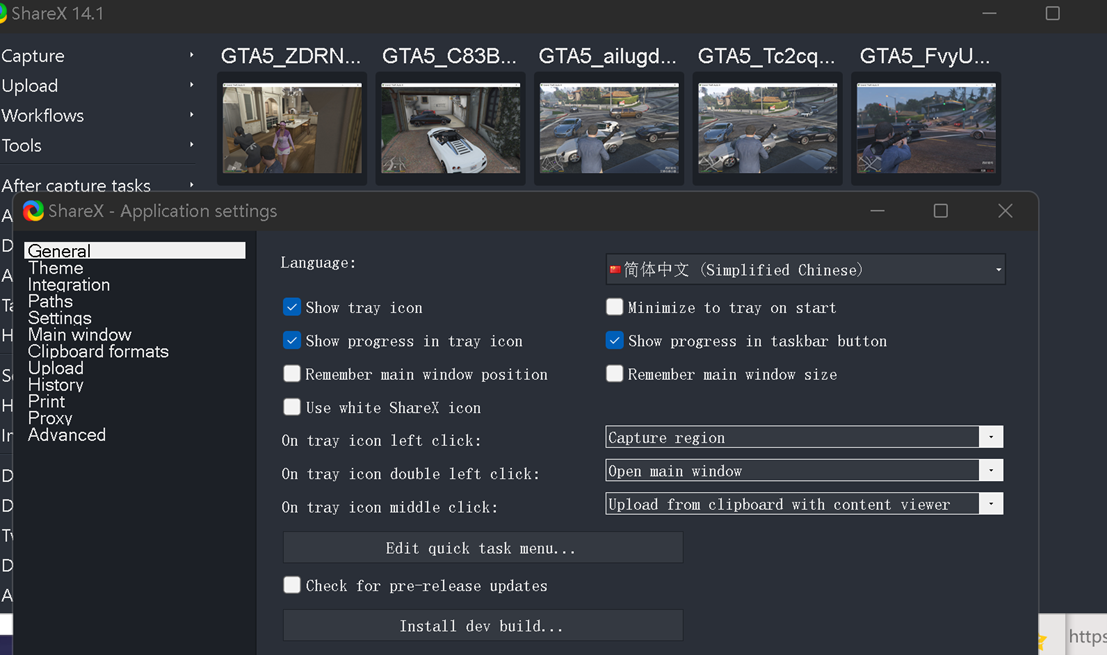Image resolution: width=1107 pixels, height=655 pixels.
Task: Open the Language dropdown
Action: (806, 270)
